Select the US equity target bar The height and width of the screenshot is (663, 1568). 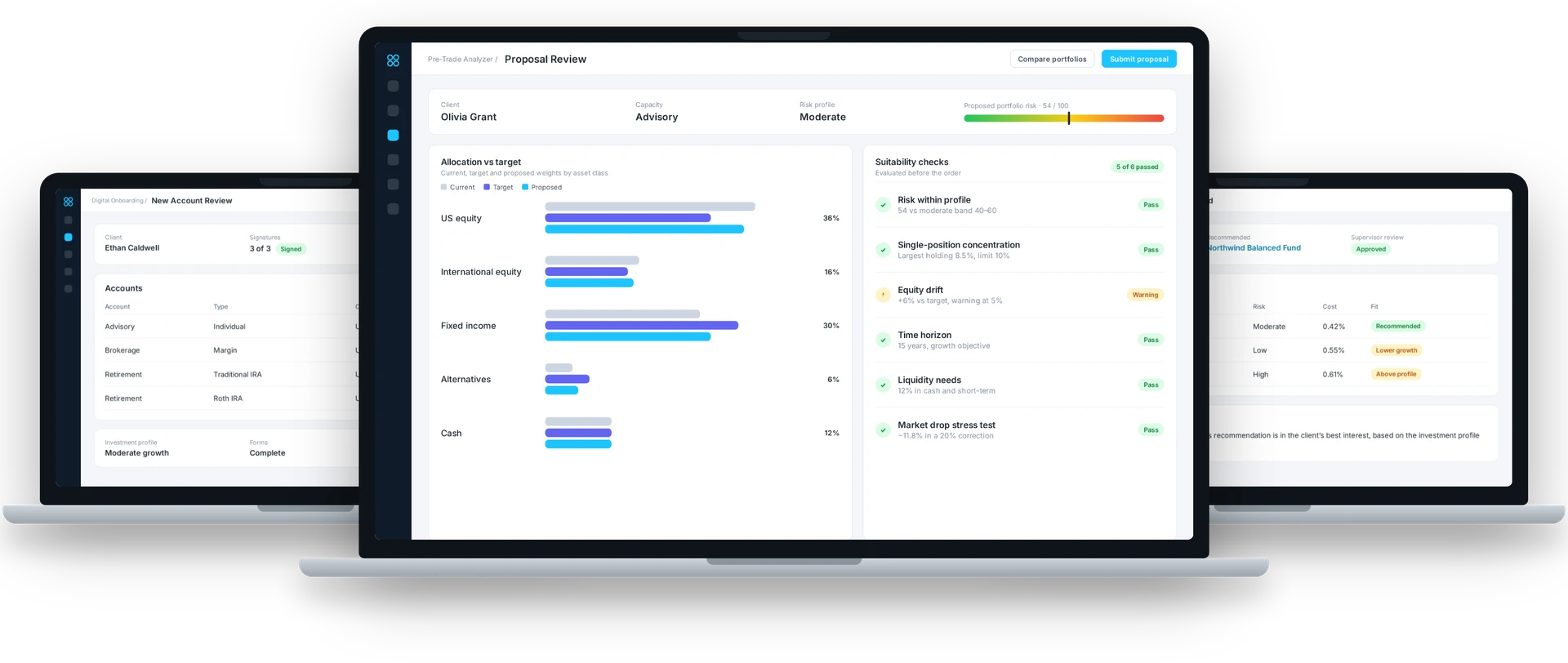pos(628,218)
